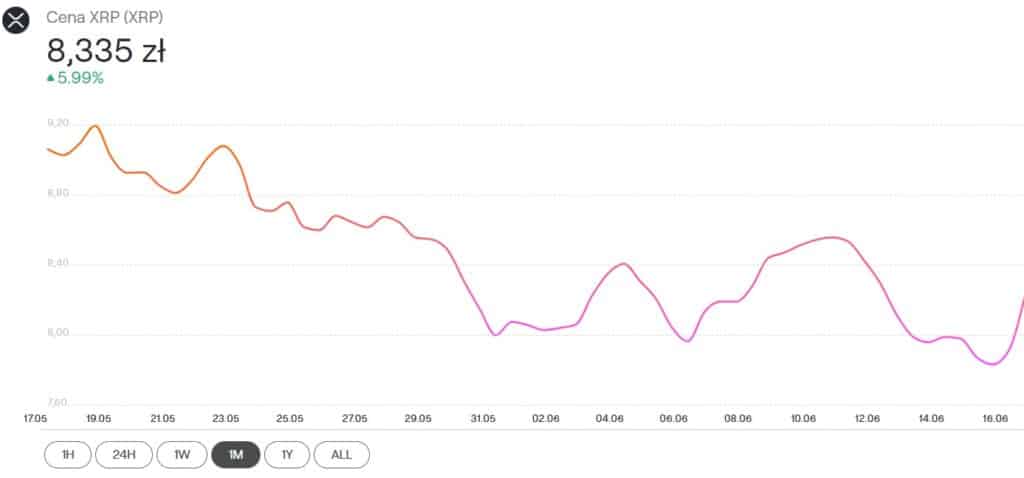Click the 8,00 price axis label

pyautogui.click(x=57, y=333)
